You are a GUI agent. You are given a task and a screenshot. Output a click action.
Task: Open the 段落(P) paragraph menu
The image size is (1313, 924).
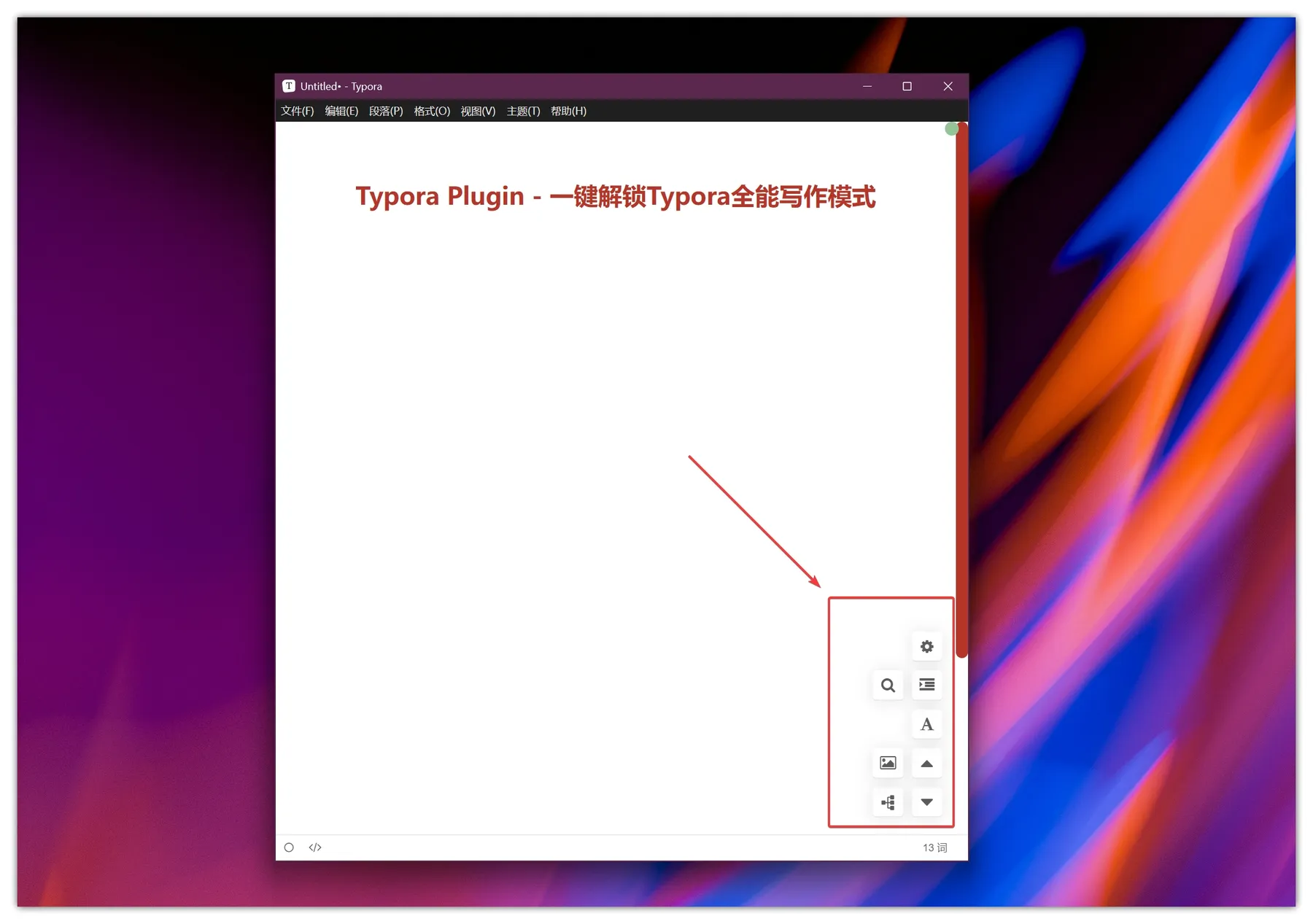point(386,111)
